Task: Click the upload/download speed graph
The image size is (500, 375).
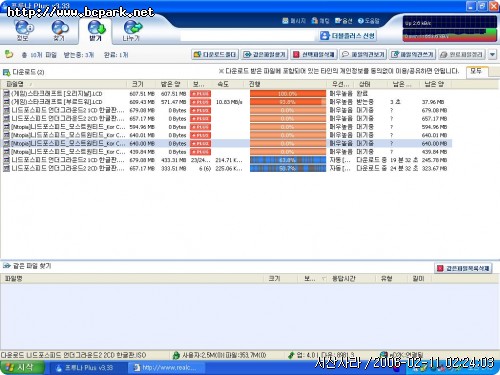Action: (x=450, y=29)
